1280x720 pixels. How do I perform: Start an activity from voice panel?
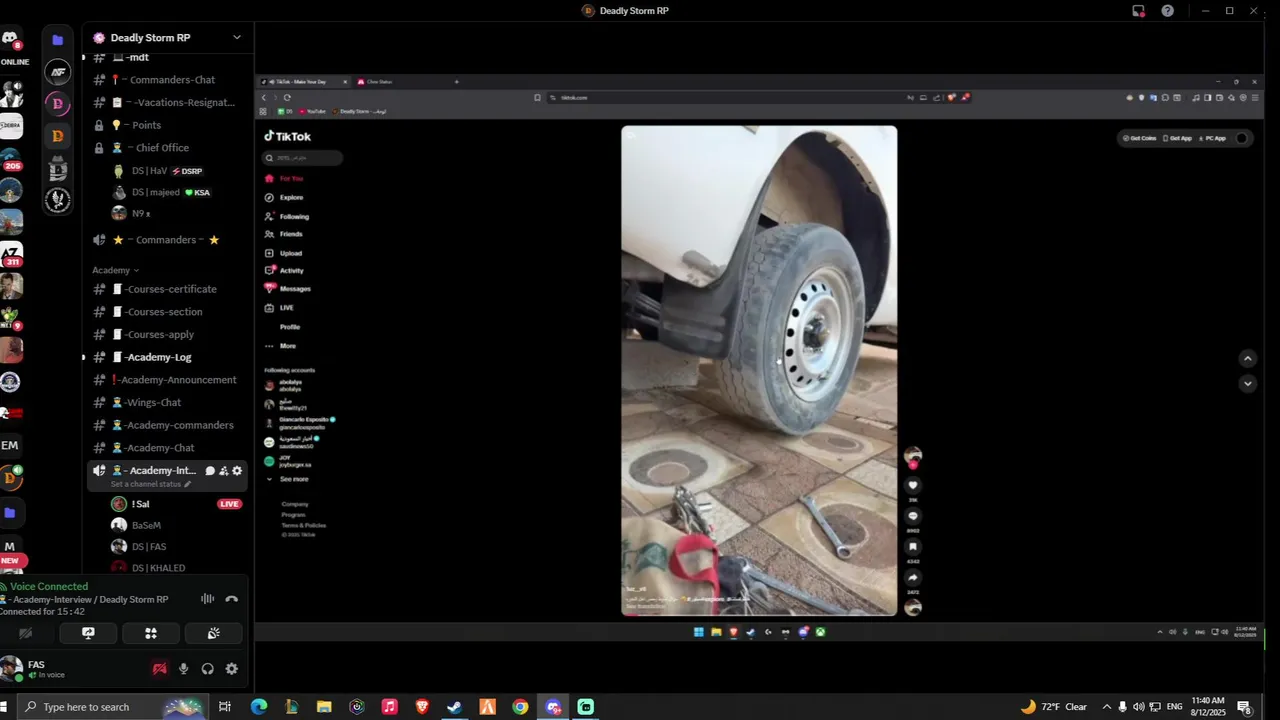(151, 633)
